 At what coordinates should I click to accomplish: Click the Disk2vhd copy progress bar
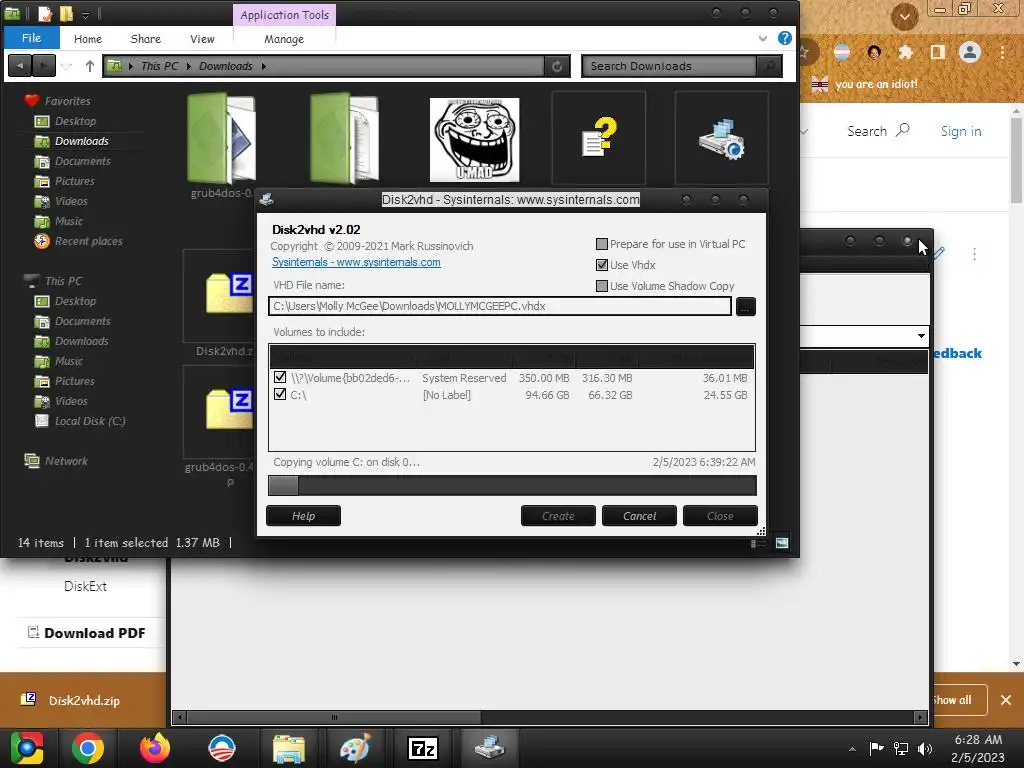(x=512, y=485)
